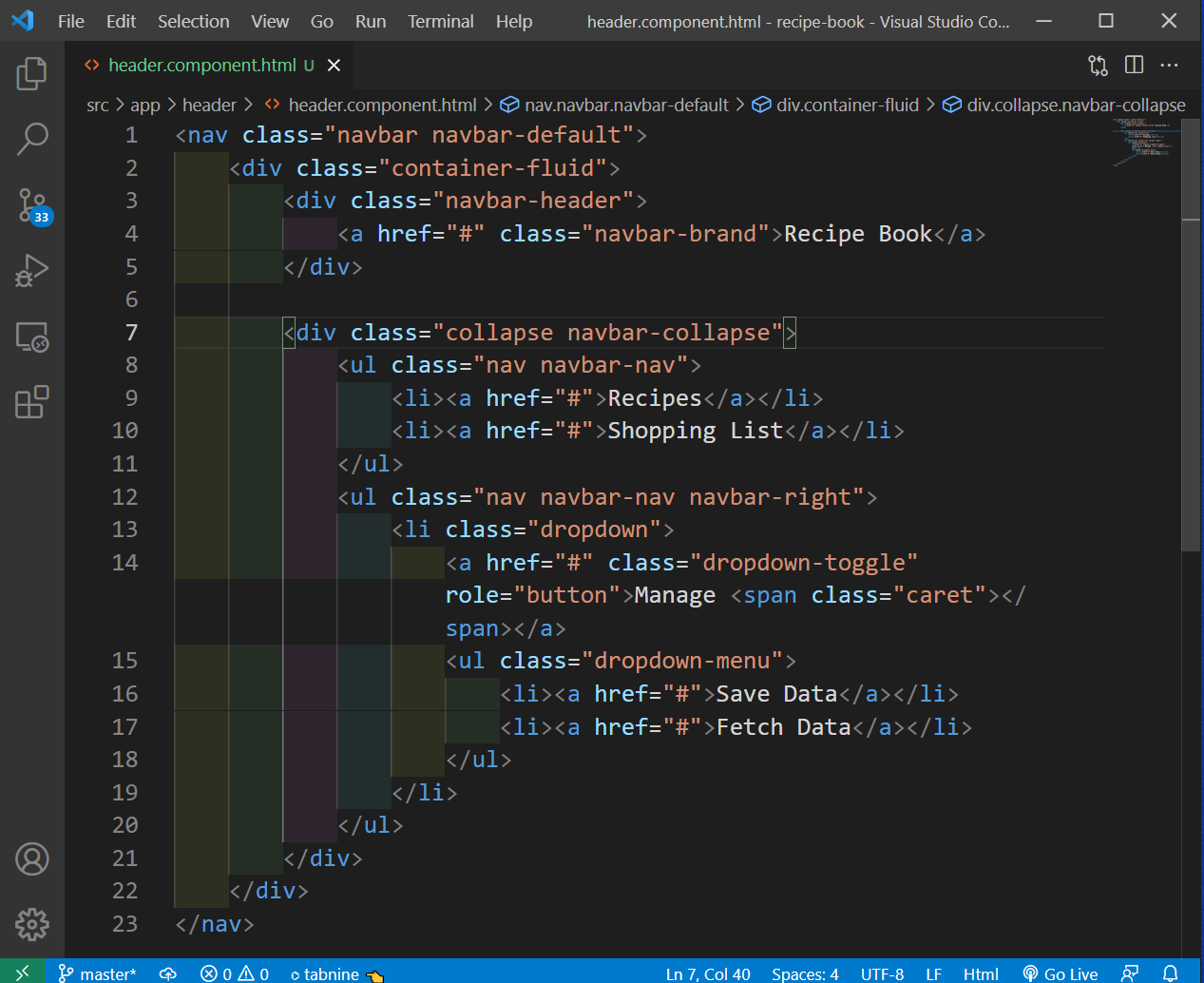This screenshot has width=1204, height=983.
Task: Split the editor to the right
Action: pyautogui.click(x=1134, y=65)
